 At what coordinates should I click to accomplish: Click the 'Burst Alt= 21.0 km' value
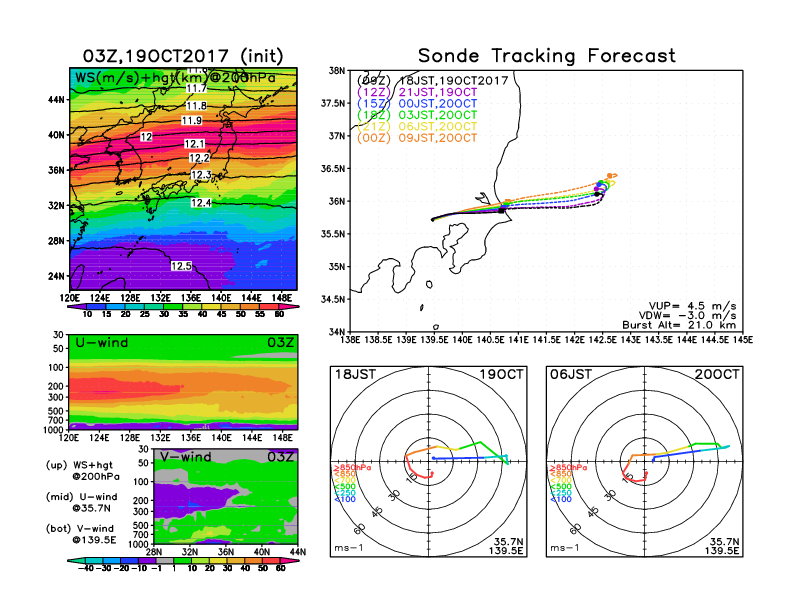click(x=679, y=325)
